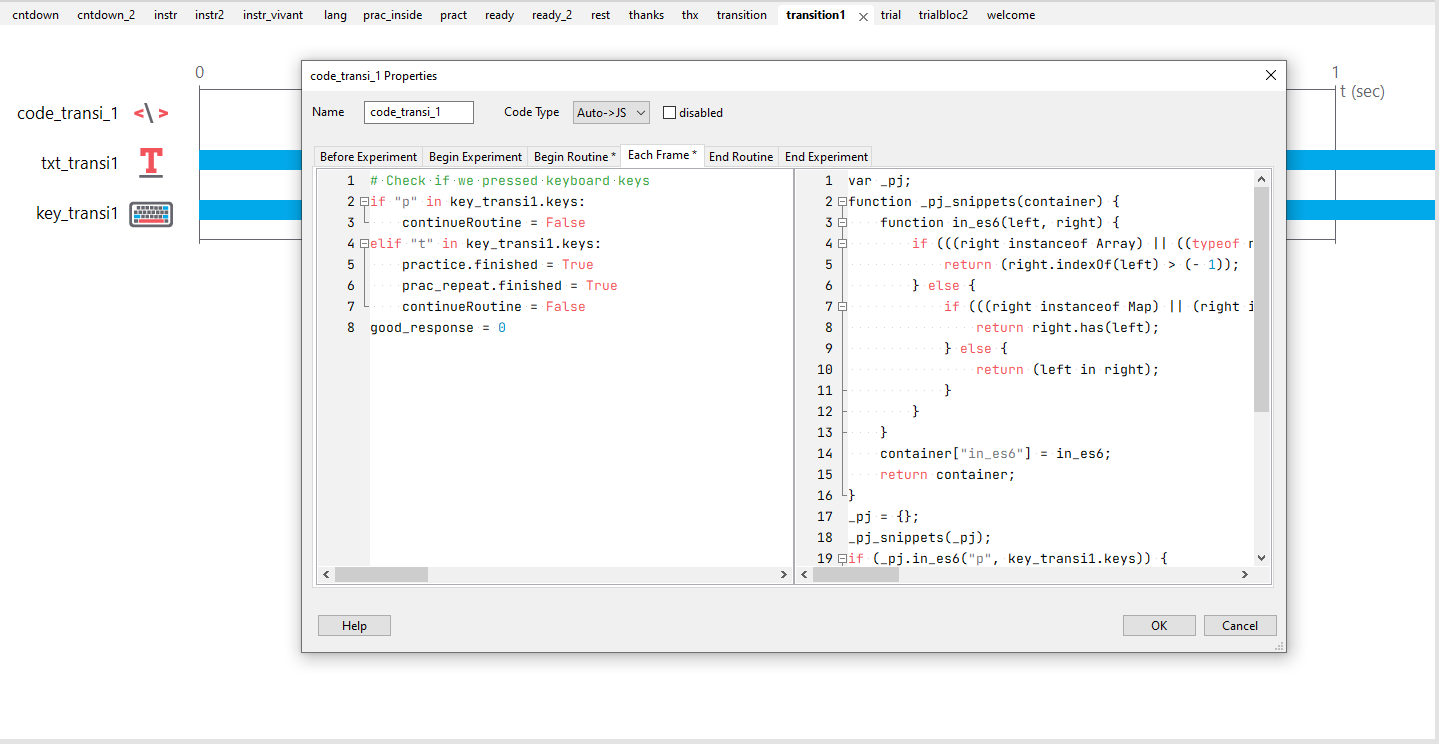This screenshot has height=744, width=1439.
Task: Select the Each Frame tab
Action: 662,155
